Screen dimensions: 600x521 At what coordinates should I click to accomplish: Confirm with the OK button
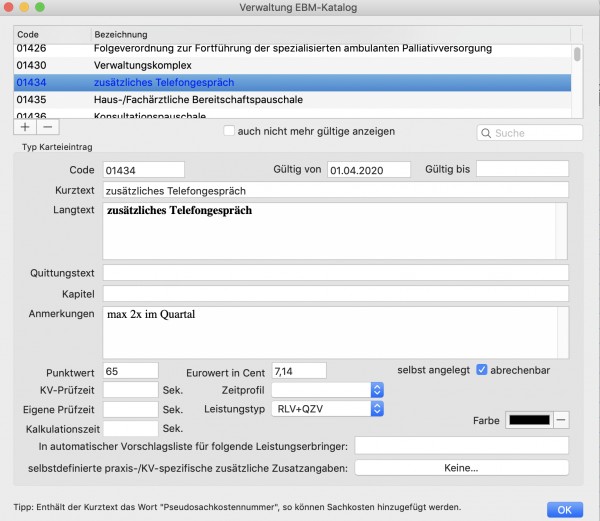tap(565, 510)
